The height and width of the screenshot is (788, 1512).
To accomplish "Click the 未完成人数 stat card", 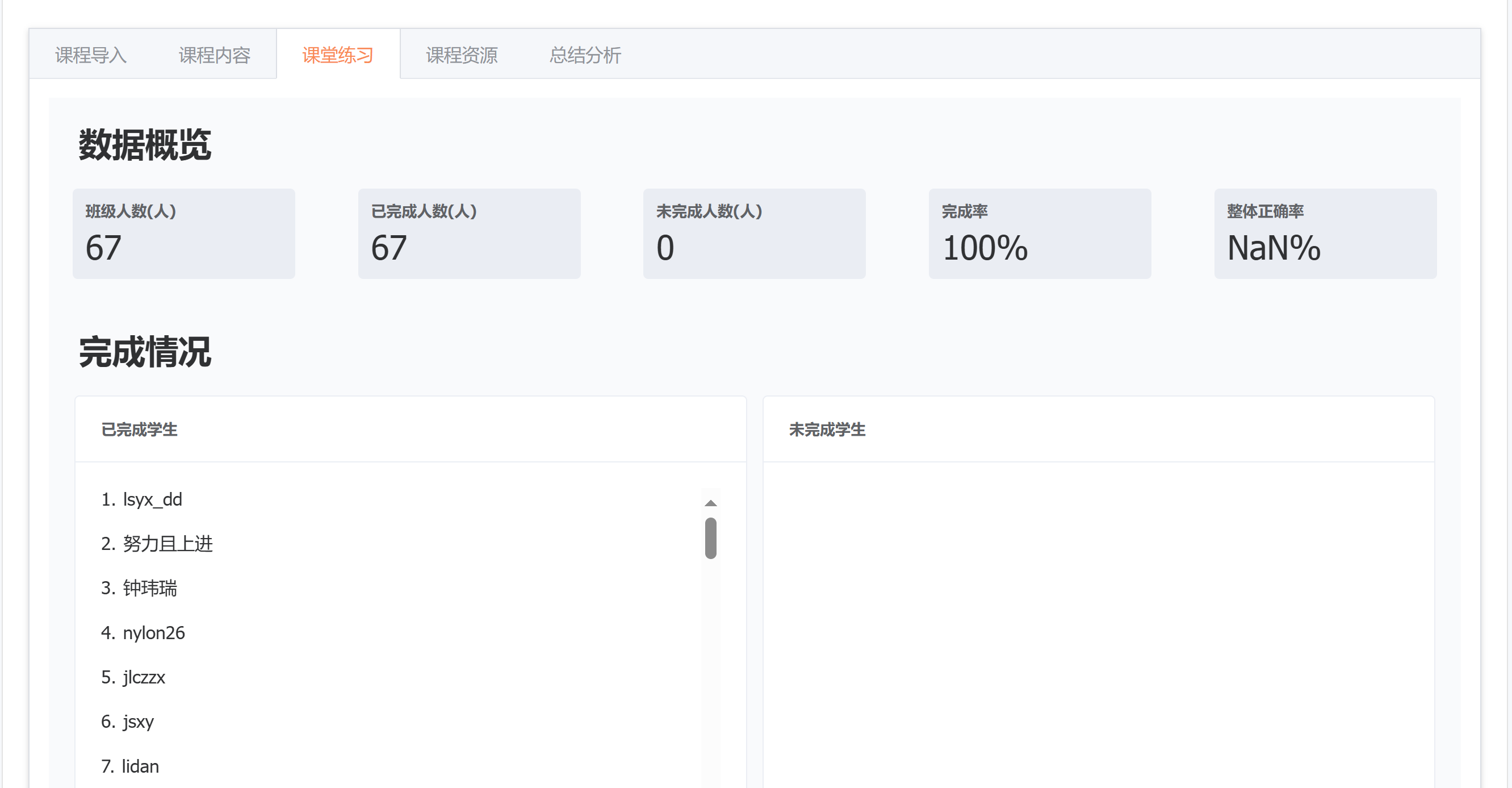I will (754, 234).
